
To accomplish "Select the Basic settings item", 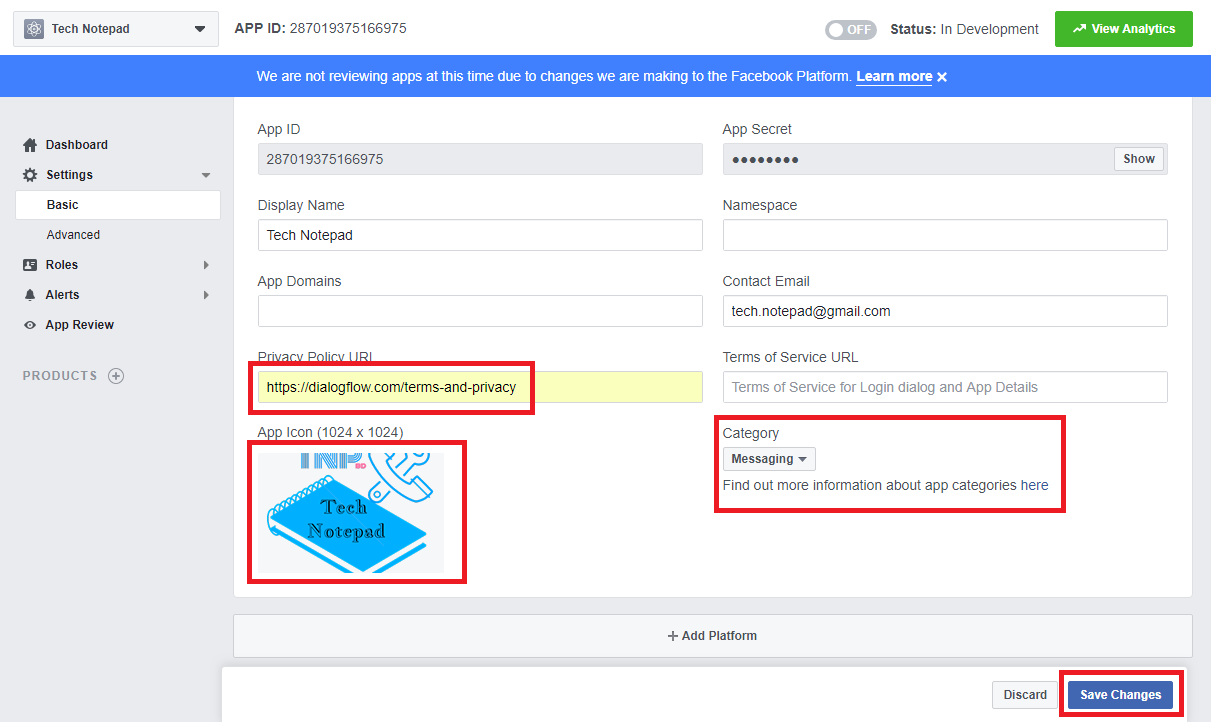I will 118,205.
